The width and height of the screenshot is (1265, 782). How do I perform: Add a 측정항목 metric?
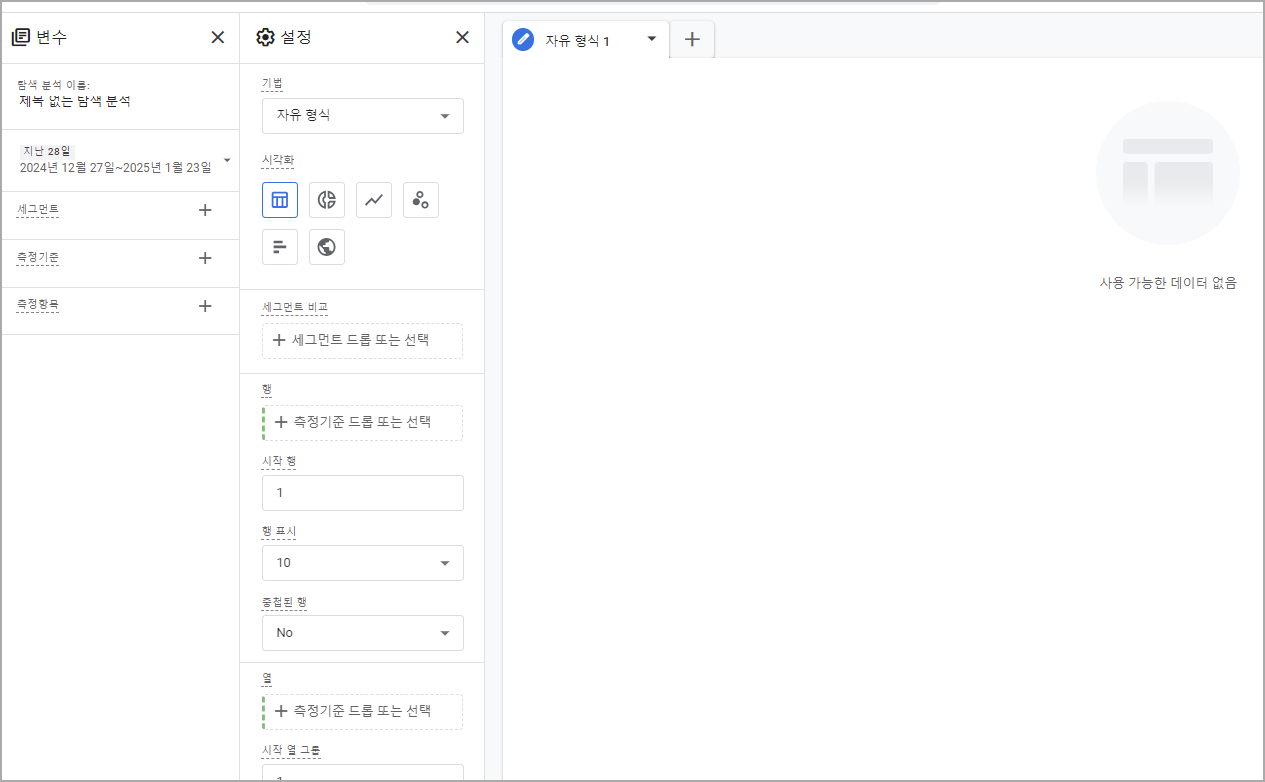(205, 305)
